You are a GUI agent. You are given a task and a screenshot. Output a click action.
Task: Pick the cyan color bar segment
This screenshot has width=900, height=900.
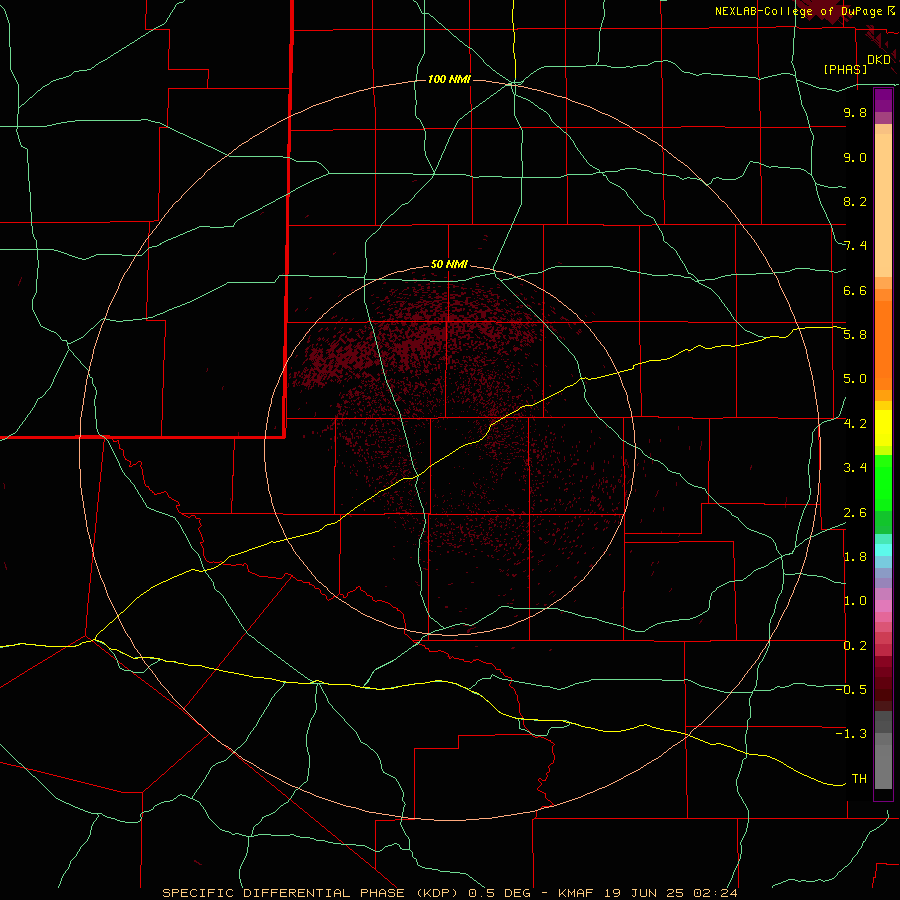pyautogui.click(x=883, y=550)
